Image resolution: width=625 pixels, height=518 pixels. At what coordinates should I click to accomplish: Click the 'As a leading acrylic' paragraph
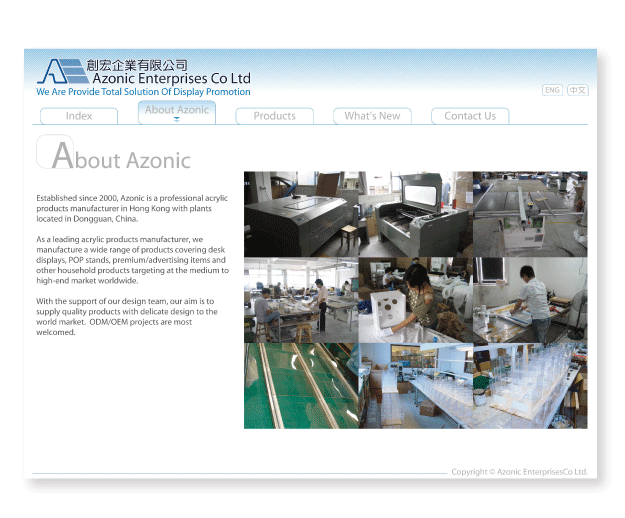132,260
